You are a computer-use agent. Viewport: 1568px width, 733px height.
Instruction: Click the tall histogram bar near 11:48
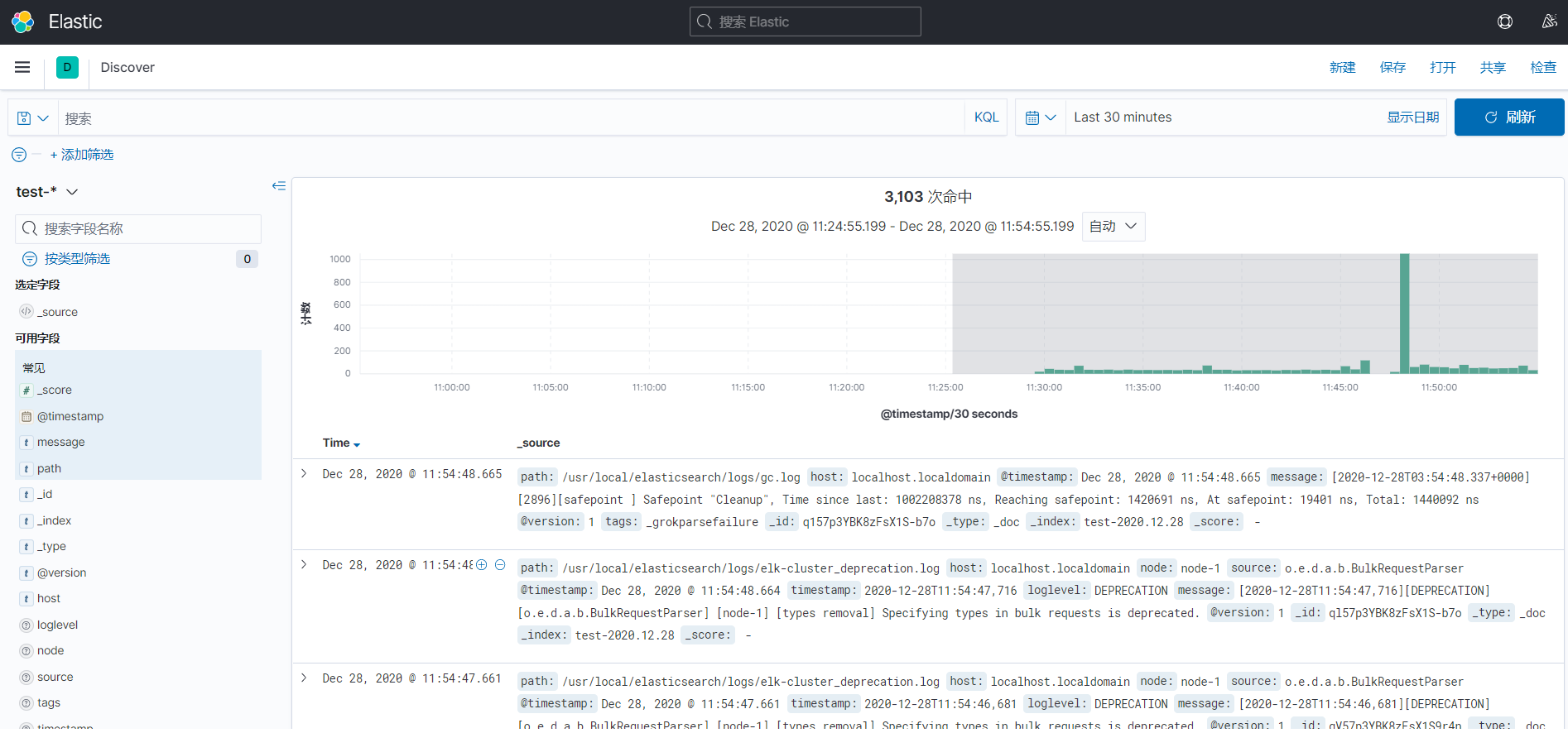1404,314
